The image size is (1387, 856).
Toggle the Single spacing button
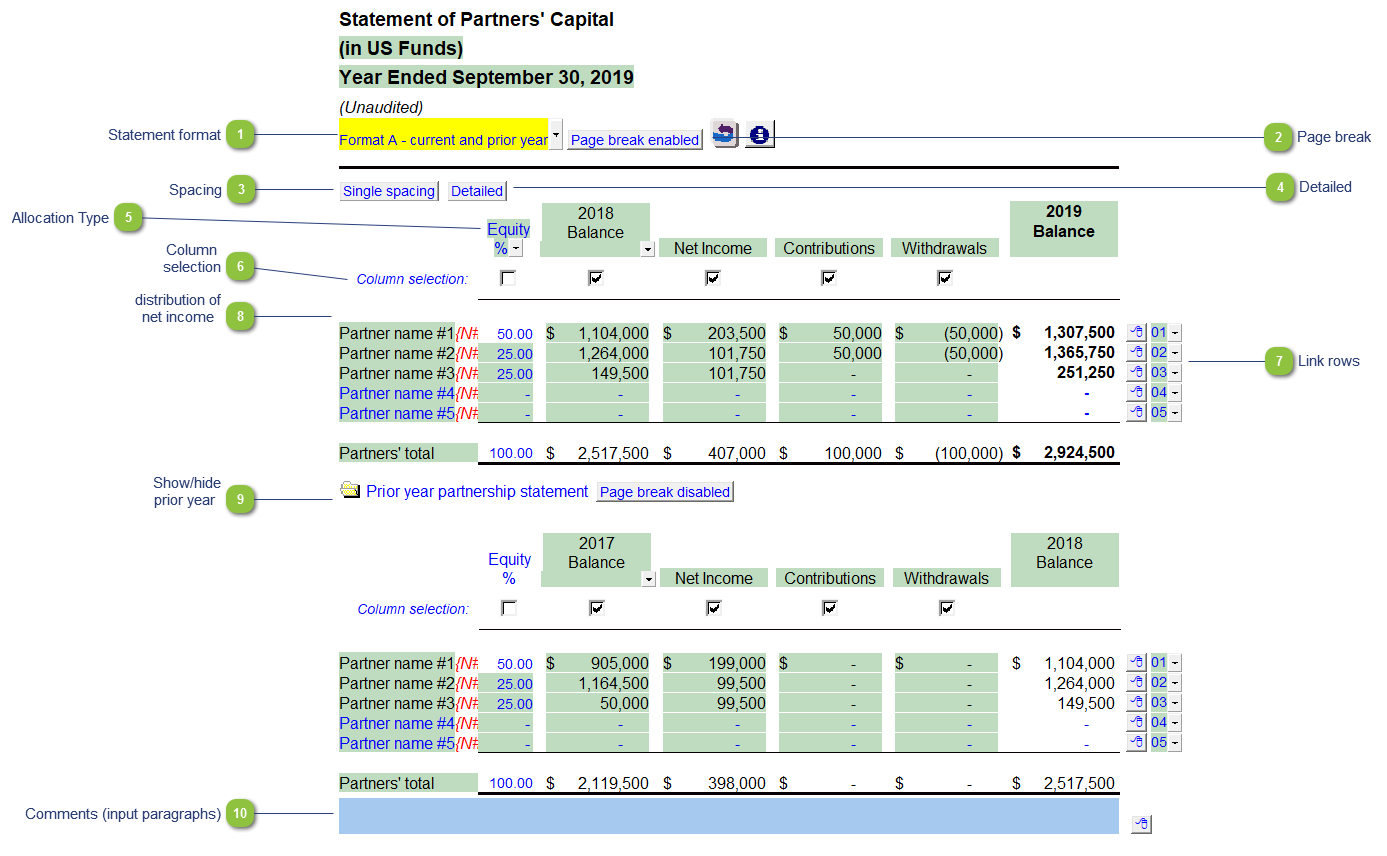389,191
